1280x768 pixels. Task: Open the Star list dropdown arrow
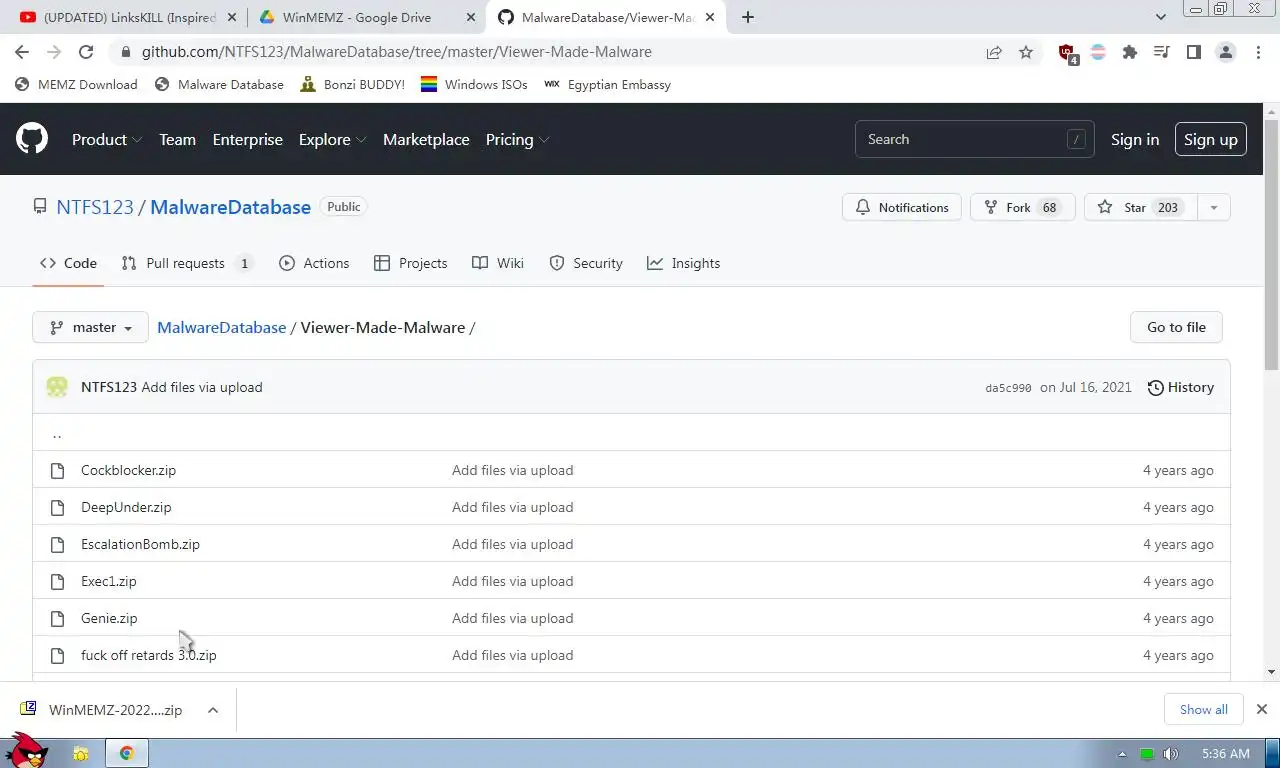click(1213, 207)
